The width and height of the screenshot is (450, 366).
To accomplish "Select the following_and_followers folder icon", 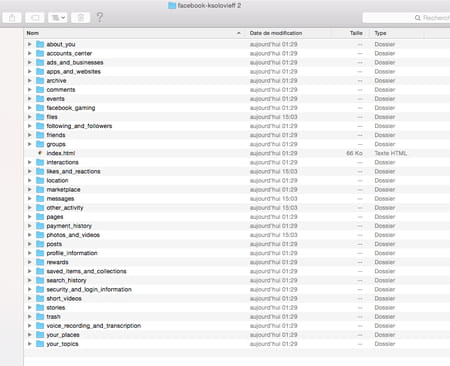I will click(x=40, y=126).
